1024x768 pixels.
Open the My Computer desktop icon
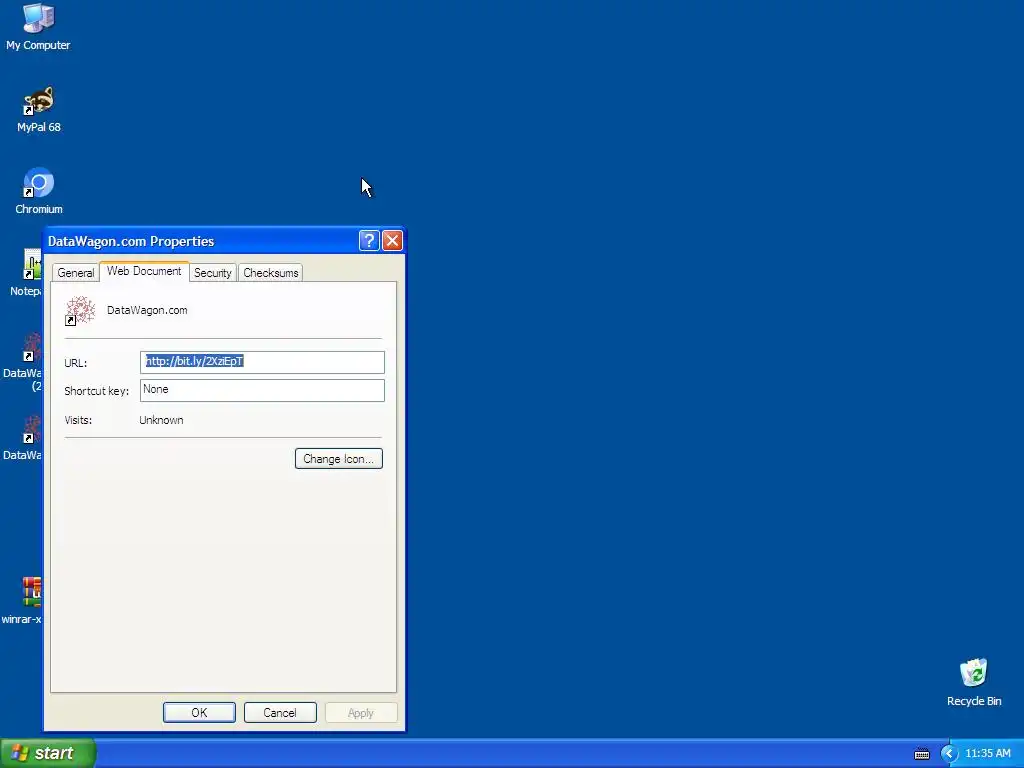38,26
